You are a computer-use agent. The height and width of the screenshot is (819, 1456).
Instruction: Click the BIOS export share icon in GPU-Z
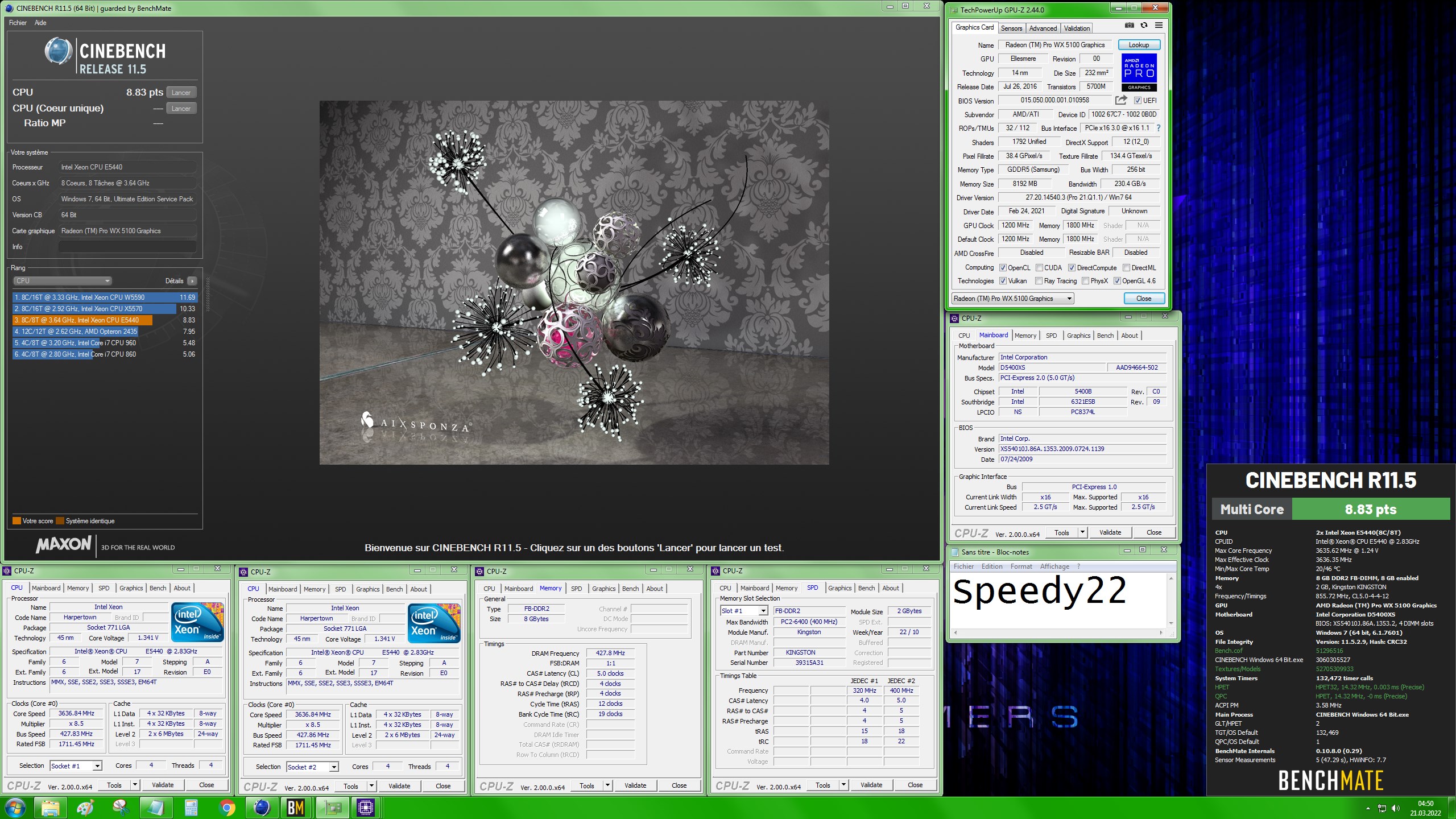click(x=1120, y=100)
